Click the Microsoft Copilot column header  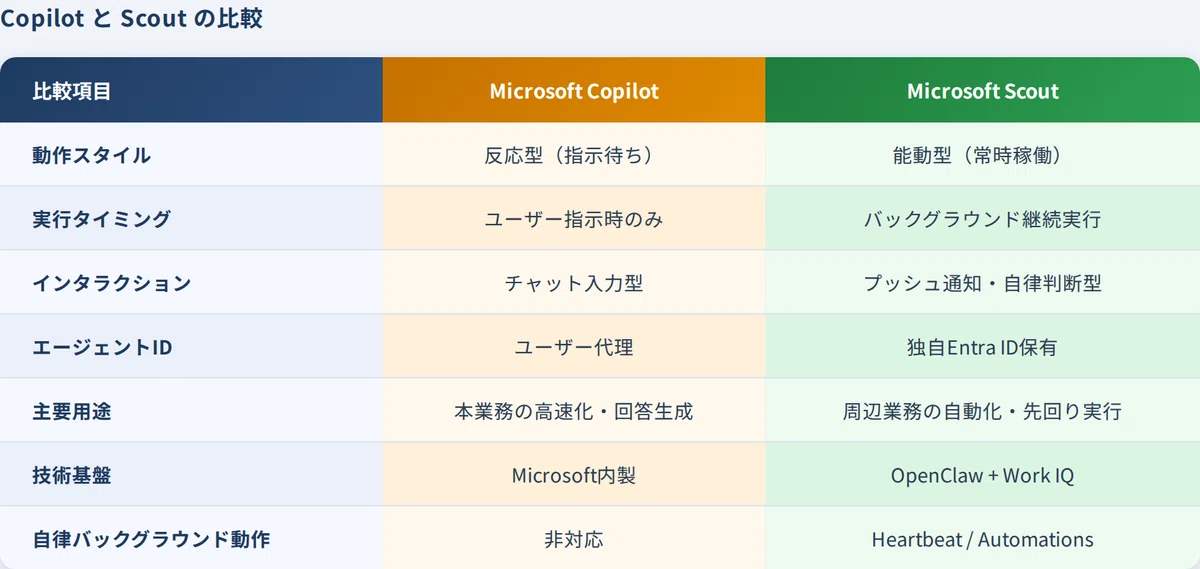[x=574, y=90]
